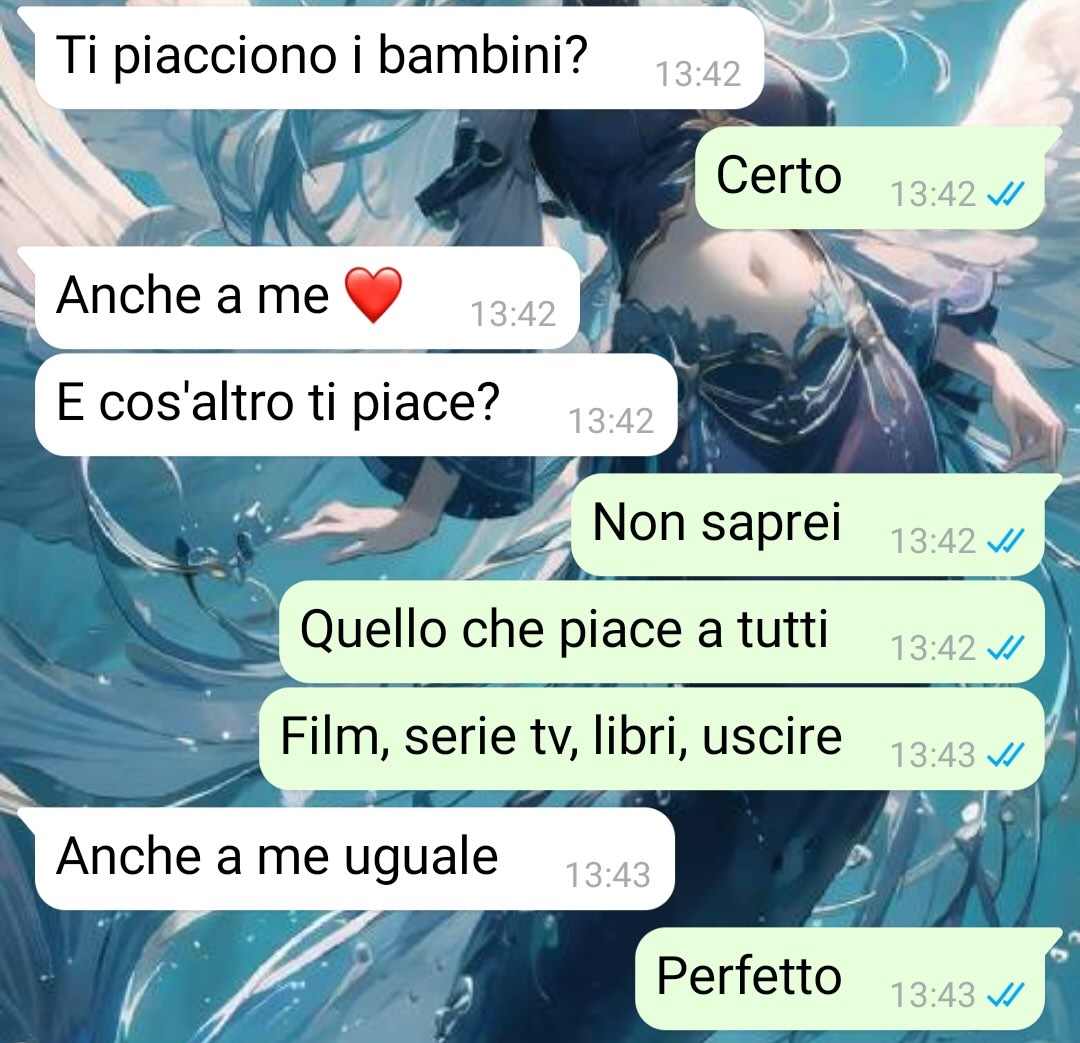Tap the read checkmarks on "Perfetto"
The image size is (1080, 1043).
point(1006,995)
